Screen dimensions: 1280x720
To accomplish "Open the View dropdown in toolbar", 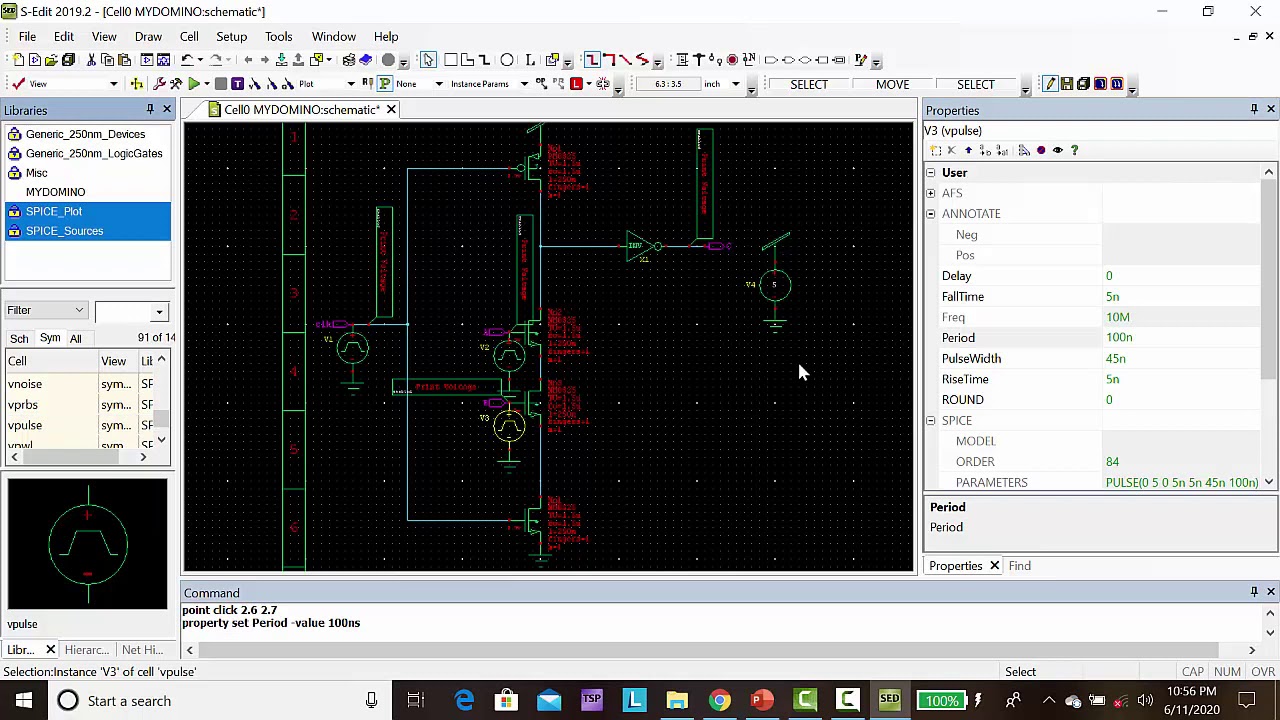I will (113, 84).
